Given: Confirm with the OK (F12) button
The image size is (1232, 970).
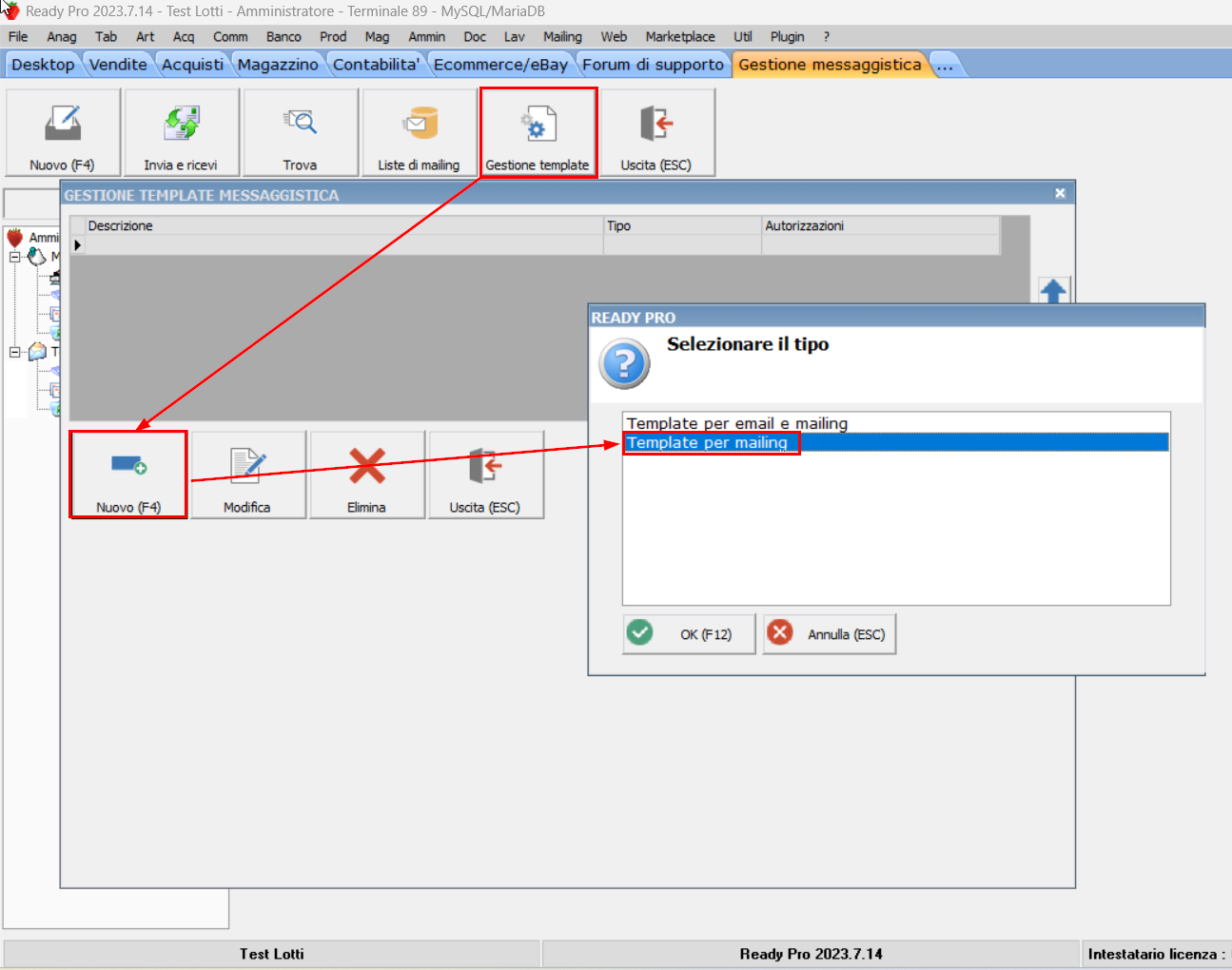Looking at the screenshot, I should click(x=690, y=634).
